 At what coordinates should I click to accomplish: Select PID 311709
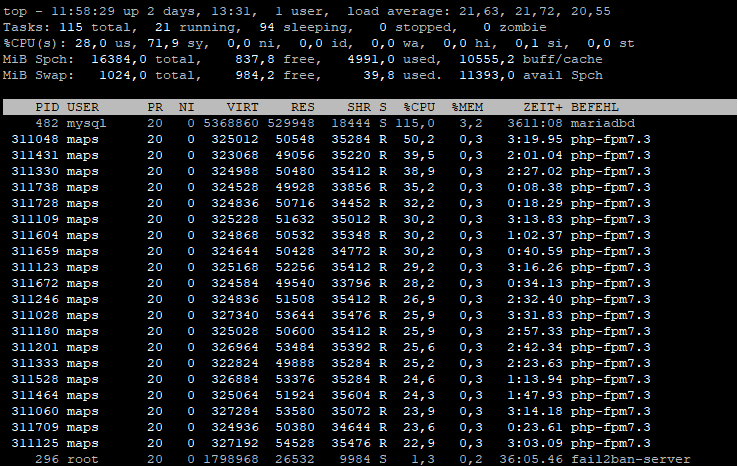[x=35, y=427]
